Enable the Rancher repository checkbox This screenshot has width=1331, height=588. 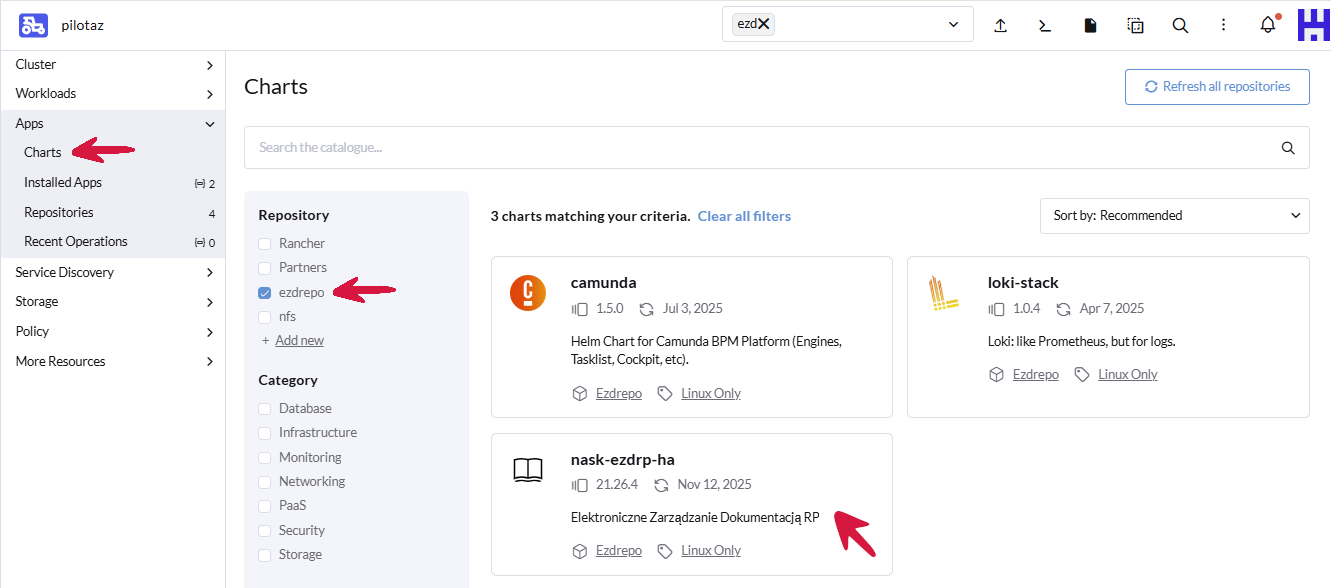(265, 244)
